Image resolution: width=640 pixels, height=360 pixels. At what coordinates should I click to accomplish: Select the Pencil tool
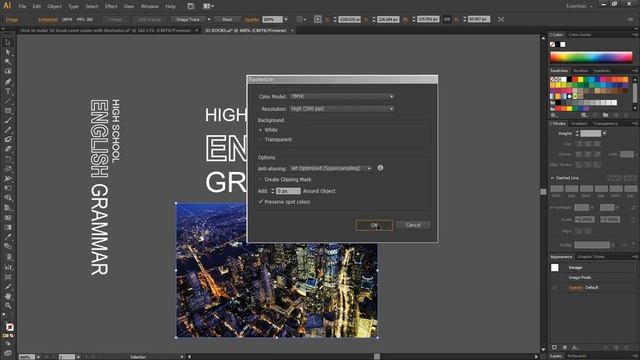tap(8, 130)
